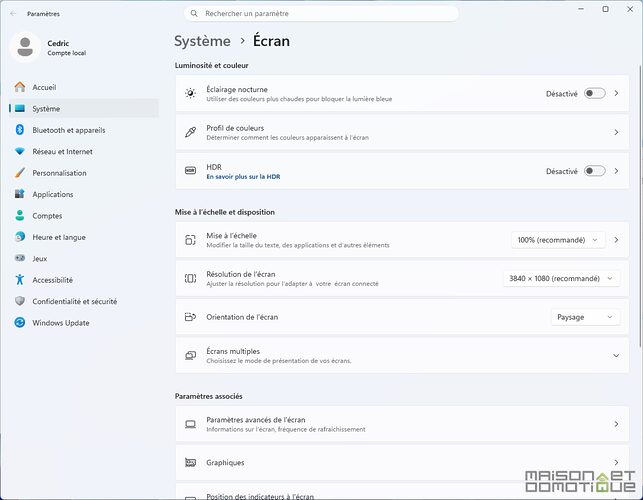Maximize the Paramètres window
The image size is (643, 500).
(x=605, y=9)
